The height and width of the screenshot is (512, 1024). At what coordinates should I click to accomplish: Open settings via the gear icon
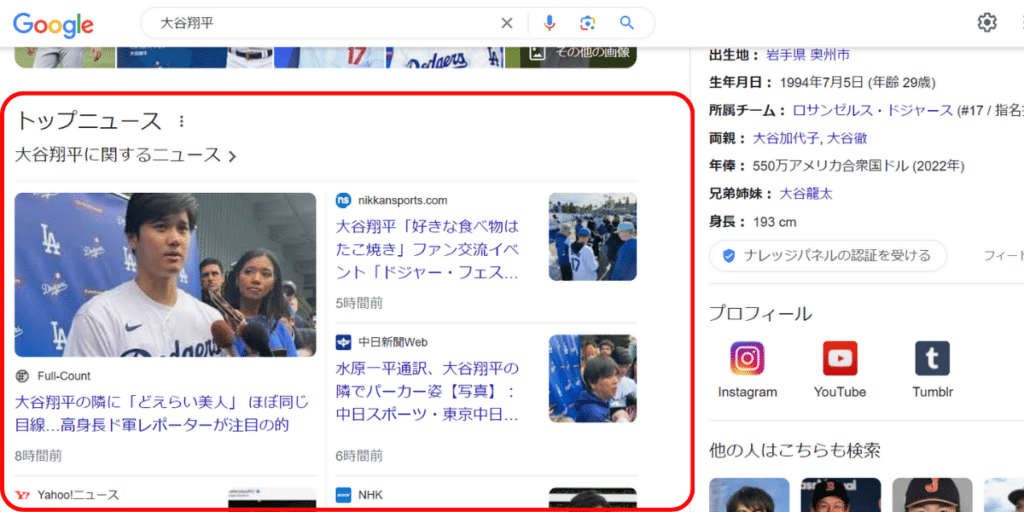(987, 23)
